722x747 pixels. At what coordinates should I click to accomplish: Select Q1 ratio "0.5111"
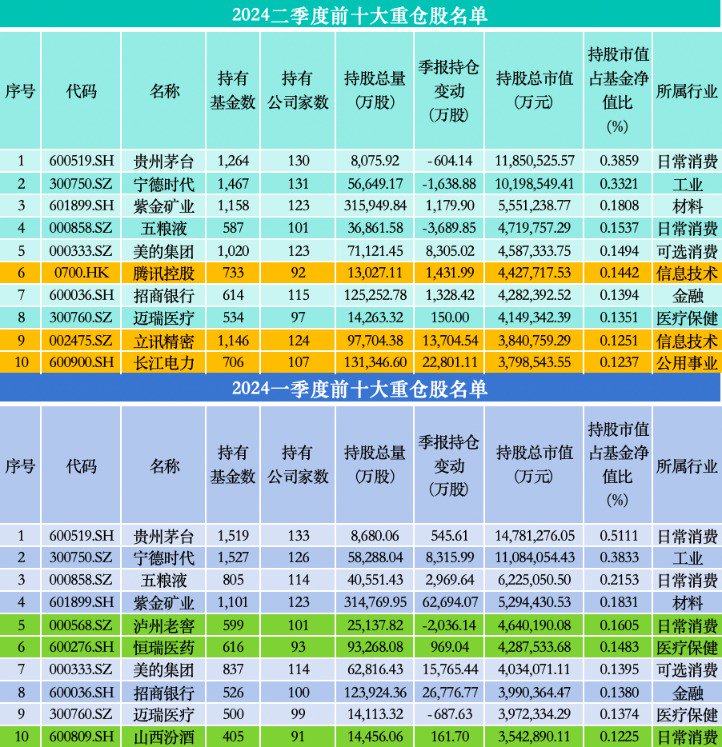tap(618, 536)
